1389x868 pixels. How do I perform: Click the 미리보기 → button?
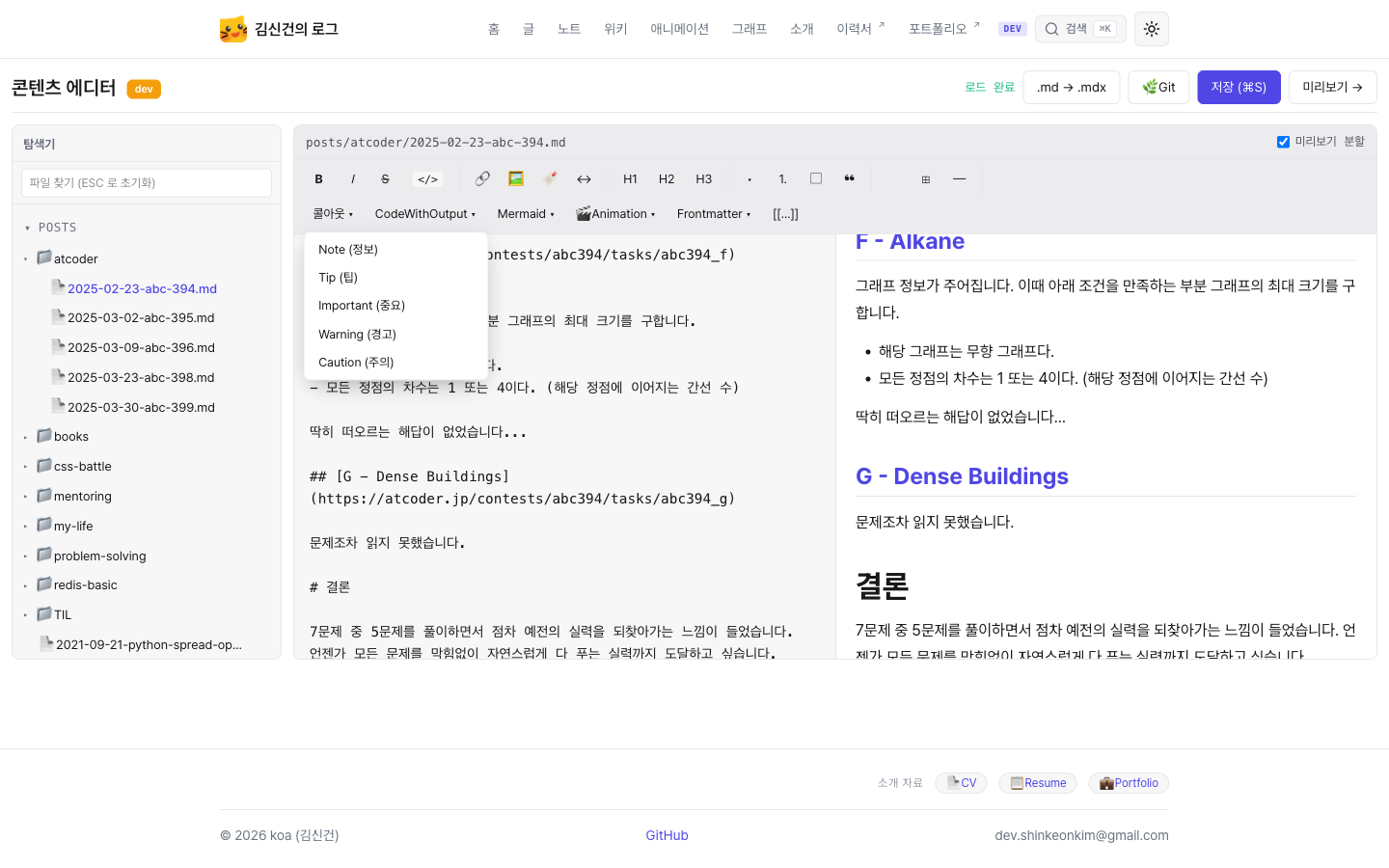(x=1332, y=87)
